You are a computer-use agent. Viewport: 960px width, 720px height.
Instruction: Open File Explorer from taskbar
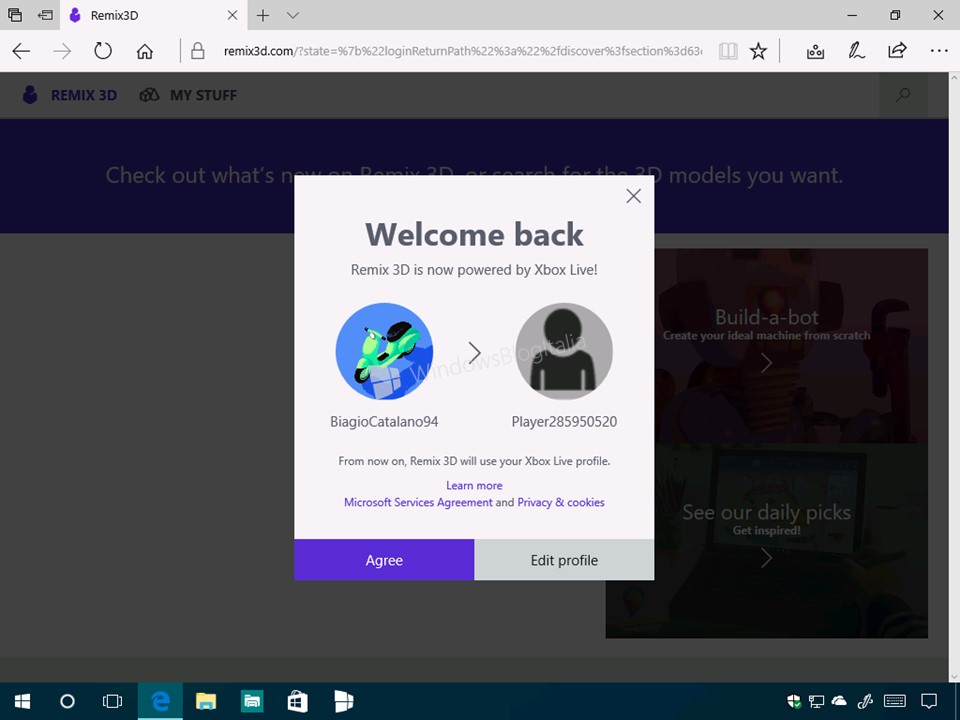tap(206, 701)
